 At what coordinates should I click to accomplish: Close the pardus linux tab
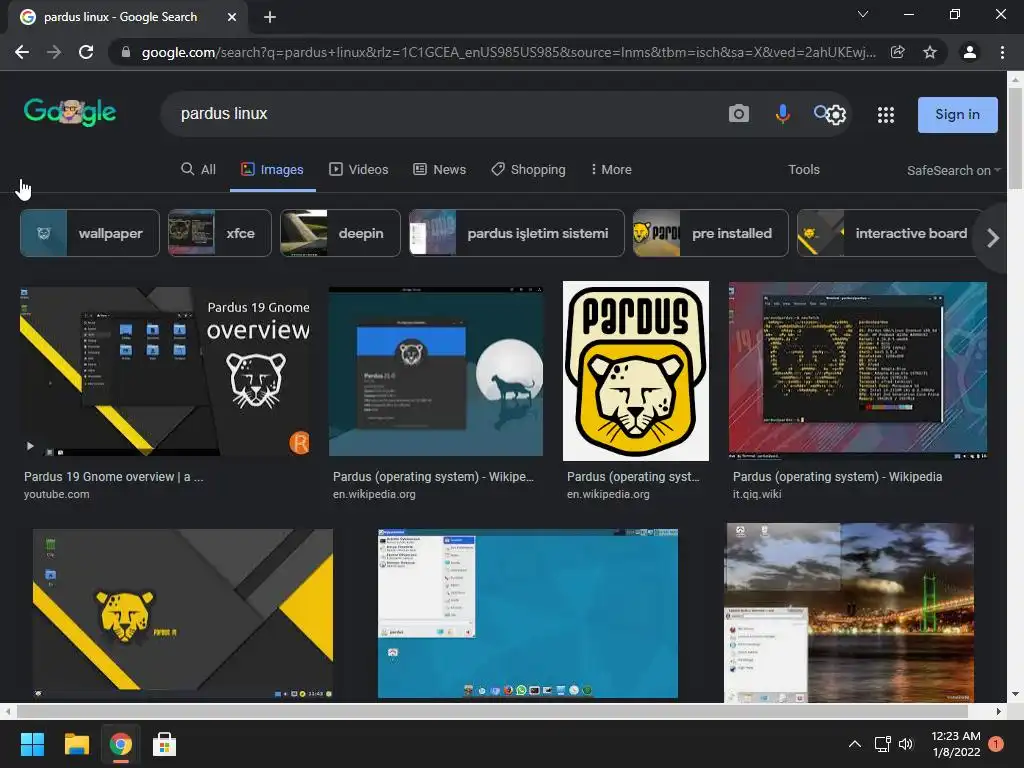[232, 17]
